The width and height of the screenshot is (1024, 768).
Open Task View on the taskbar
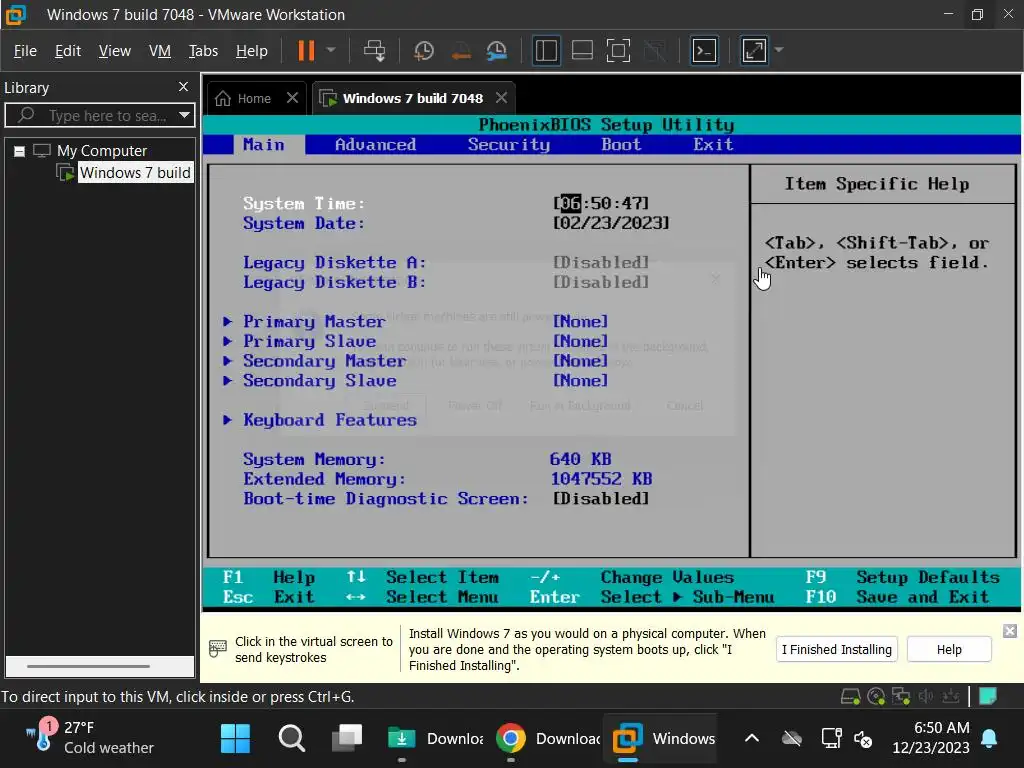click(347, 739)
